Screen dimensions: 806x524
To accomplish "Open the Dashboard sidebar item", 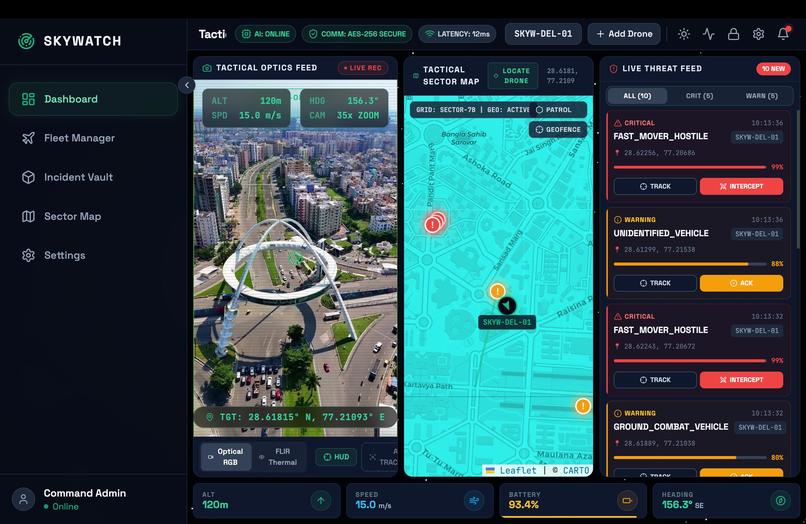I will pyautogui.click(x=93, y=99).
